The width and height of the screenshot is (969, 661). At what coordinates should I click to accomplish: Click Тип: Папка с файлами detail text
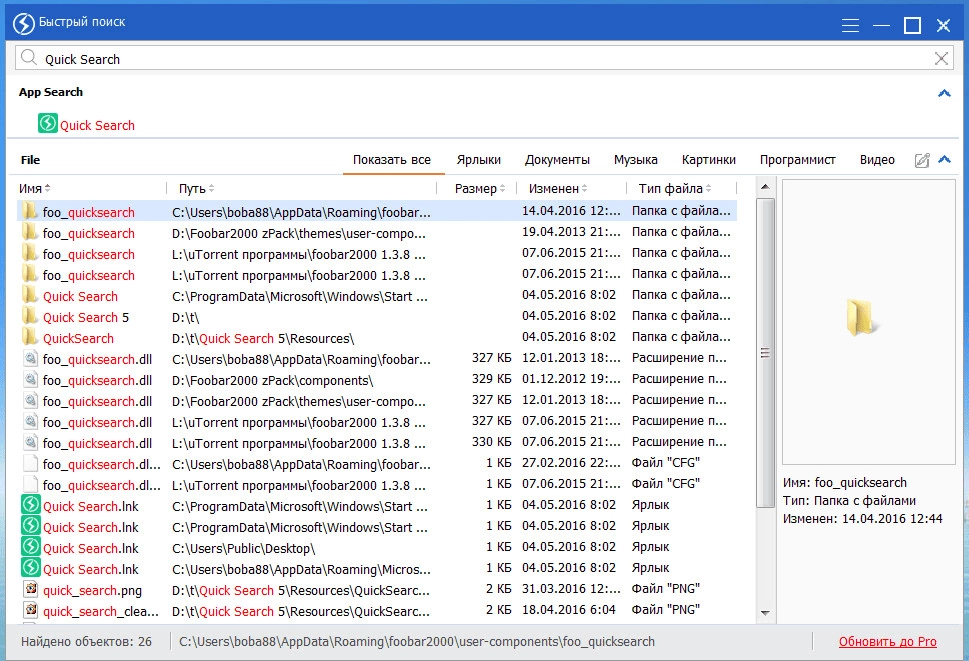coord(849,500)
